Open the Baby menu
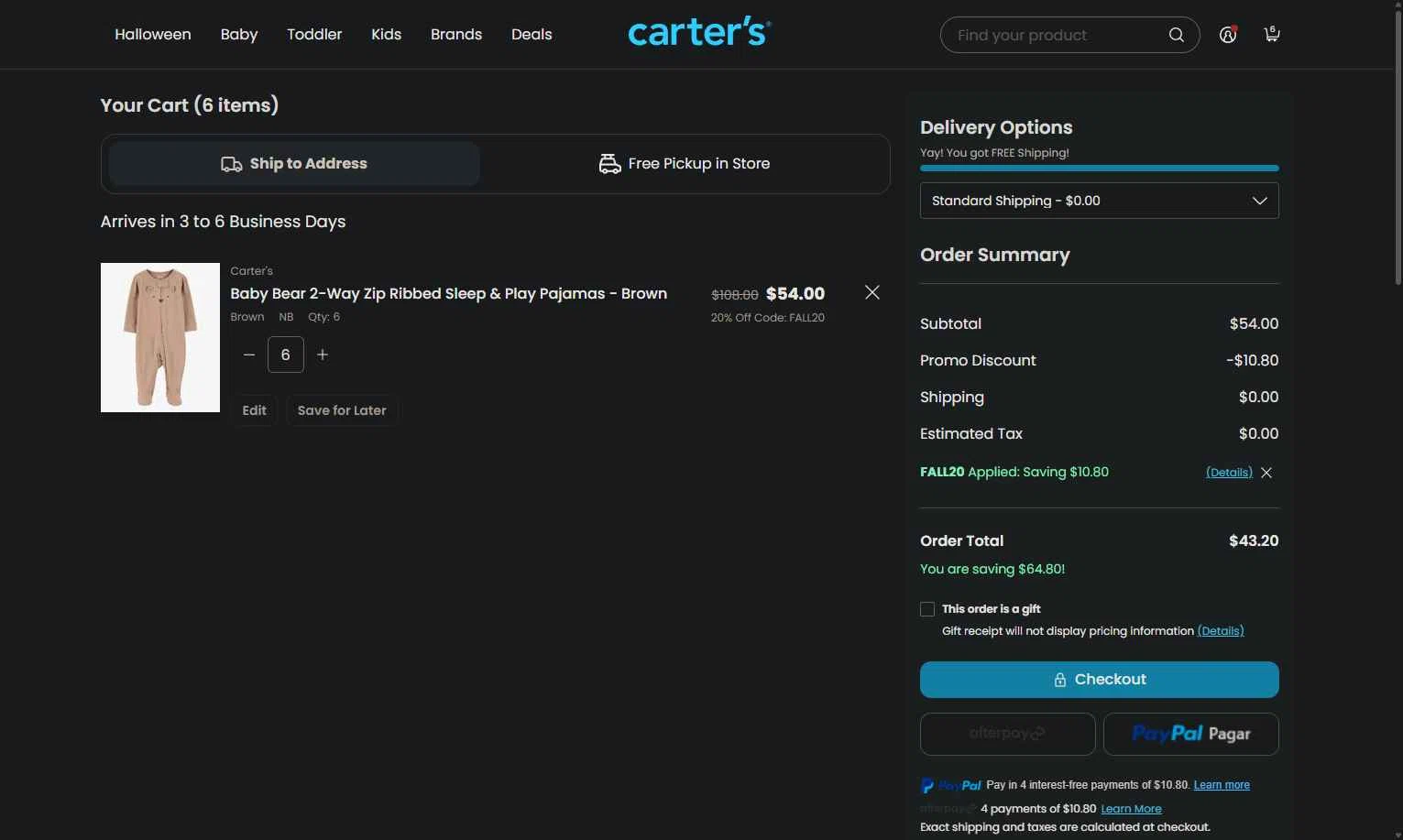The image size is (1403, 840). 239,34
